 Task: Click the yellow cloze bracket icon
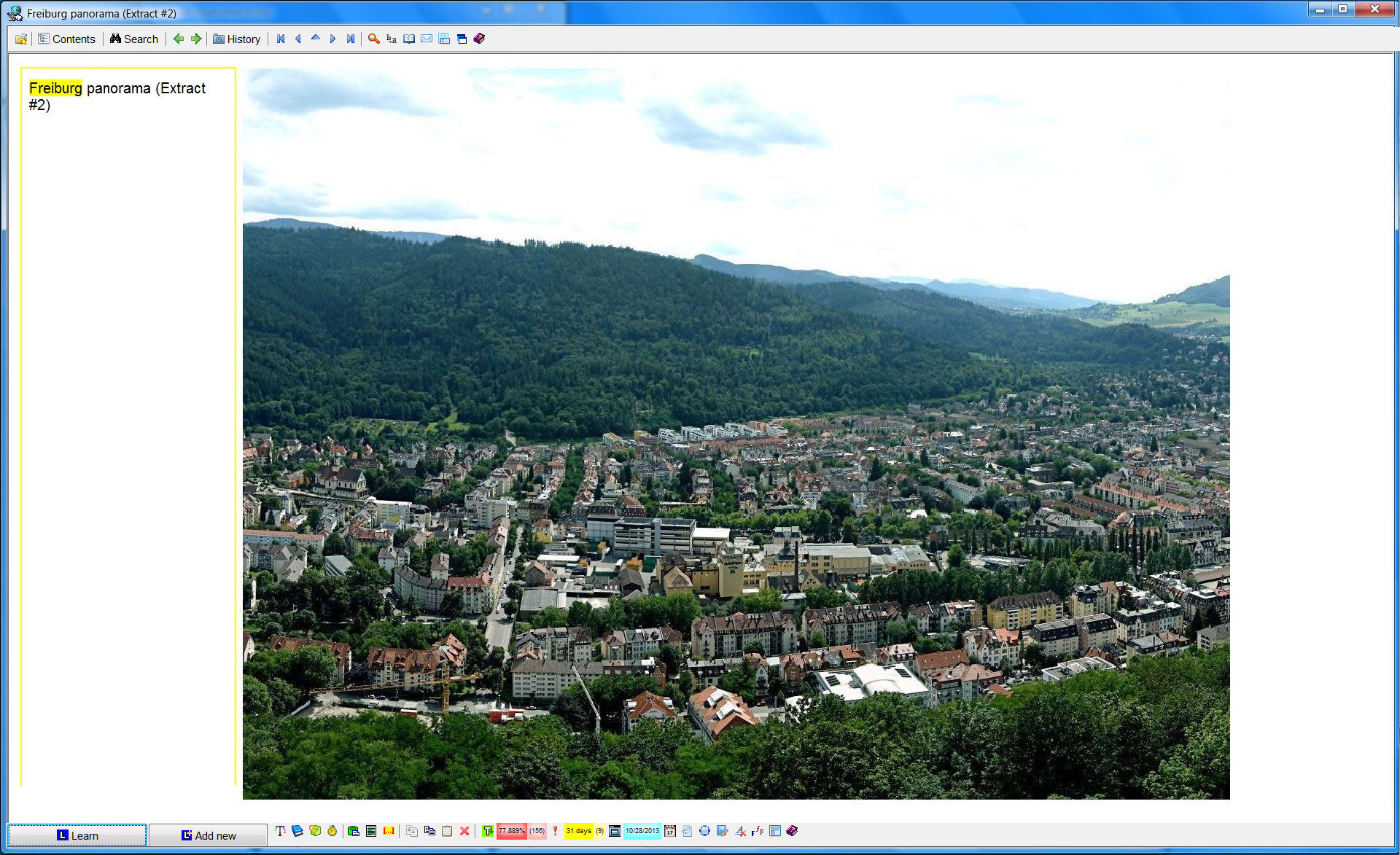point(389,831)
